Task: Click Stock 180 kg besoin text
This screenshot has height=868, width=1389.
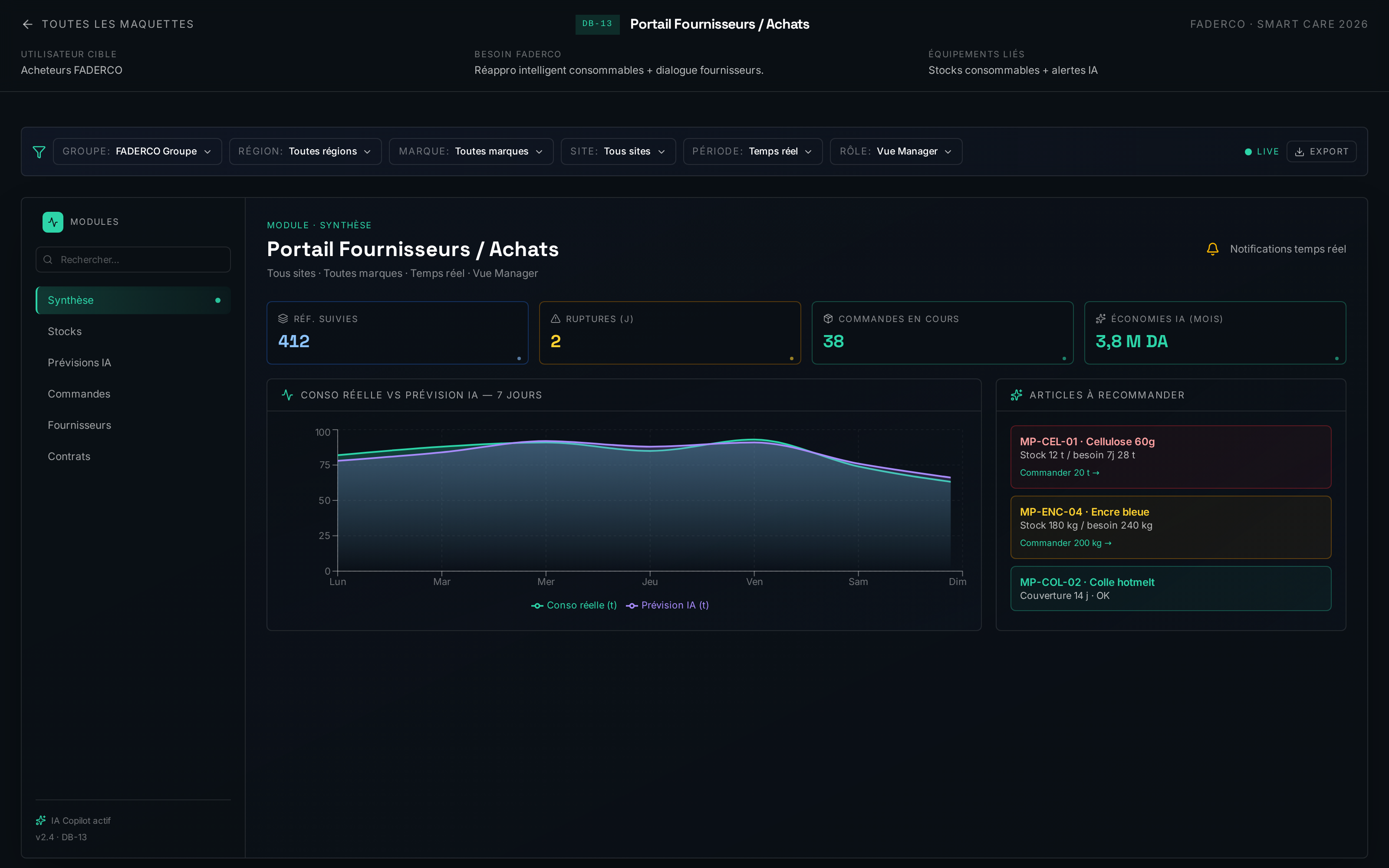Action: tap(1086, 525)
